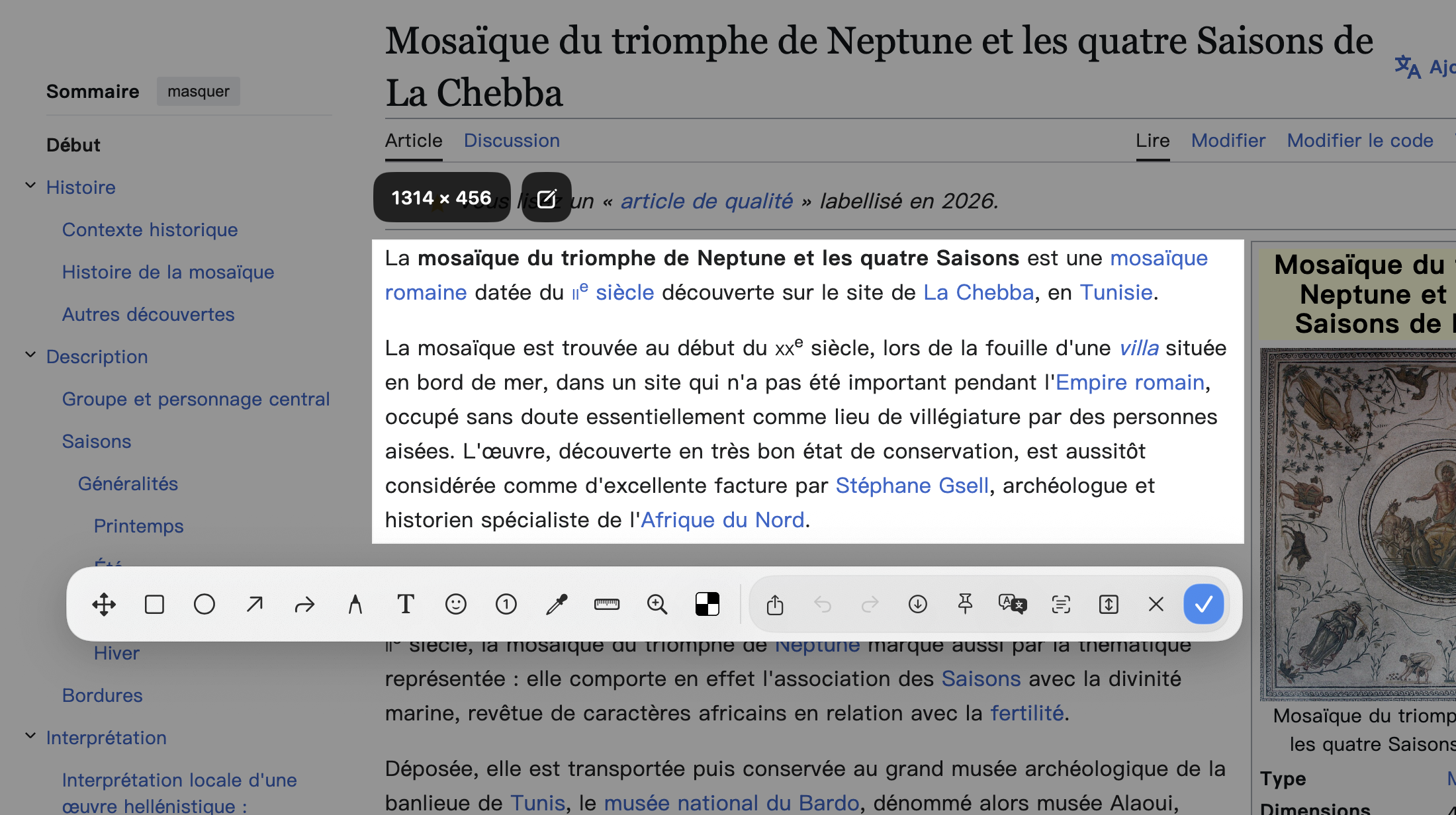The width and height of the screenshot is (1456, 815).
Task: Translate text in the screenshot
Action: pyautogui.click(x=1013, y=604)
